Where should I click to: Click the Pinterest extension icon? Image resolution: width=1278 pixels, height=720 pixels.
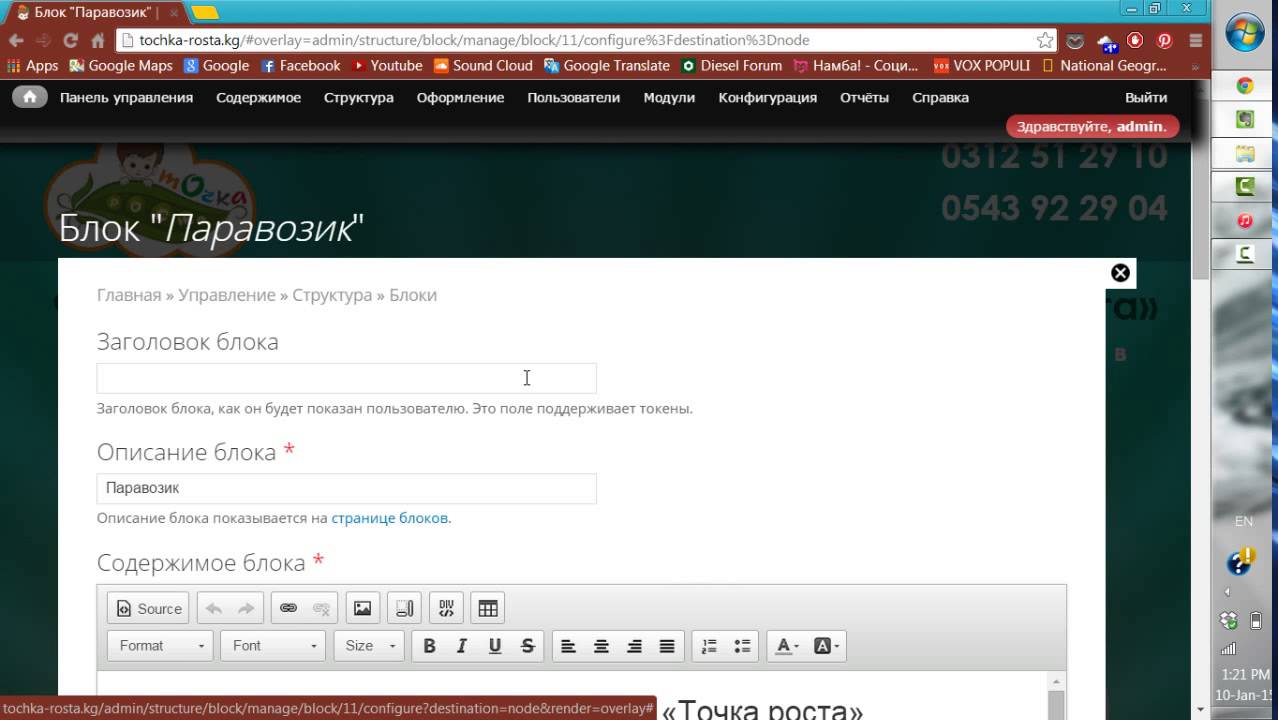[1165, 41]
